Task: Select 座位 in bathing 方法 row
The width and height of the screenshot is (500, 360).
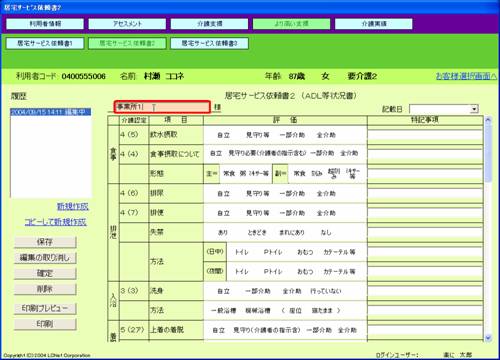Action: (x=295, y=311)
